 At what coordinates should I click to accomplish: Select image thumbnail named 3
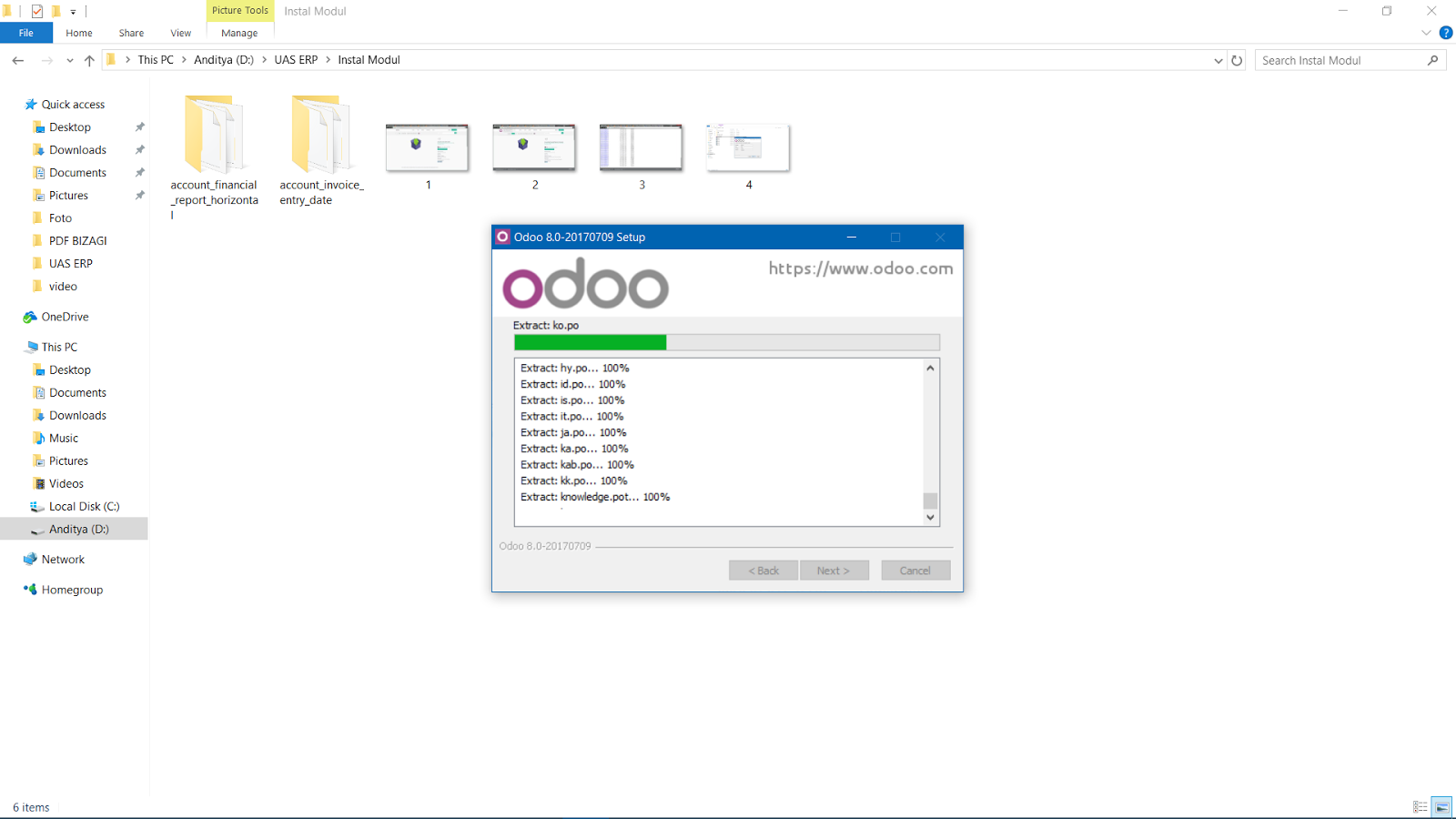click(642, 157)
